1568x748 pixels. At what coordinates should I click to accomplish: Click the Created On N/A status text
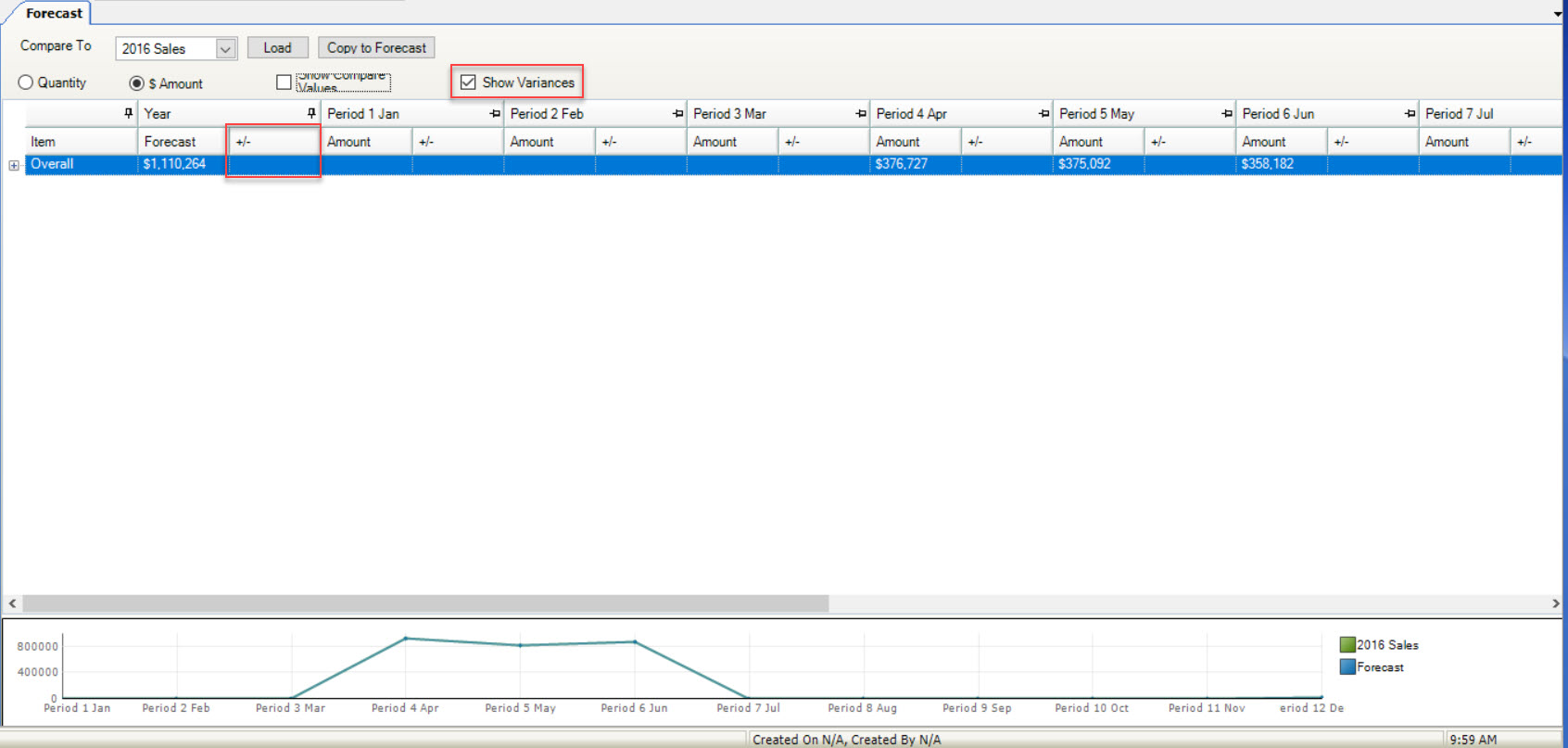(846, 740)
